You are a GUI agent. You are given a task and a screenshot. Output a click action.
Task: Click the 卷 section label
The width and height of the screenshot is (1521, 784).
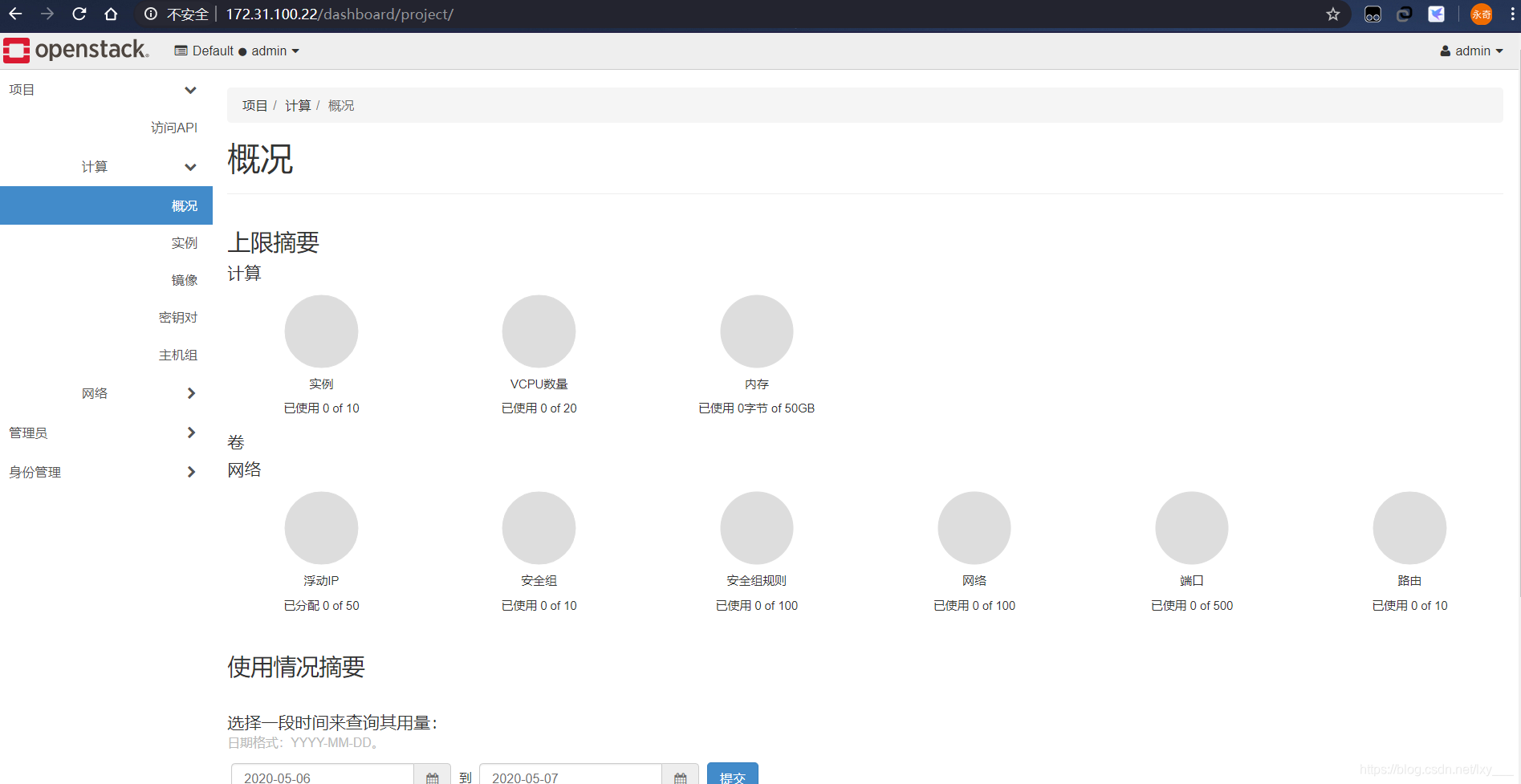236,442
